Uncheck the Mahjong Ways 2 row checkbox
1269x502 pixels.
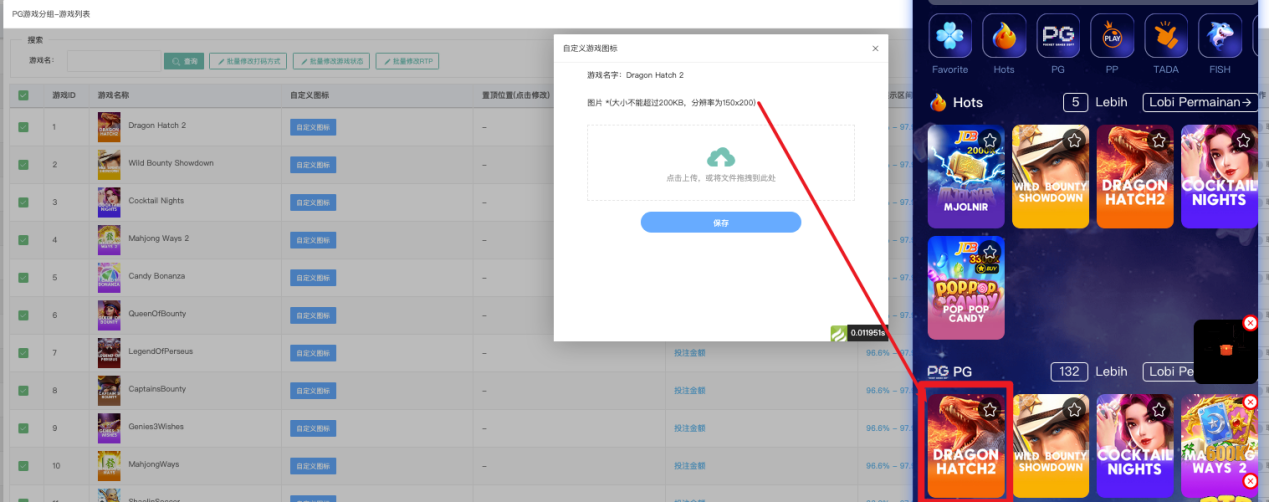23,240
